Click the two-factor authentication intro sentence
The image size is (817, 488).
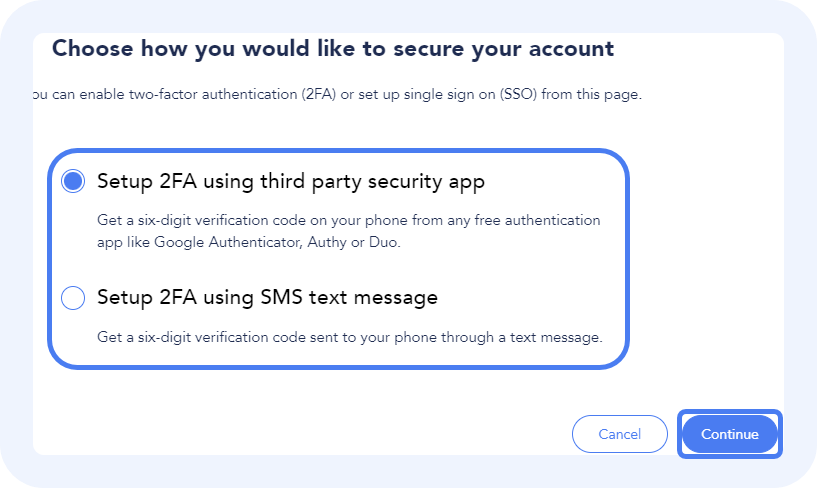click(x=336, y=95)
